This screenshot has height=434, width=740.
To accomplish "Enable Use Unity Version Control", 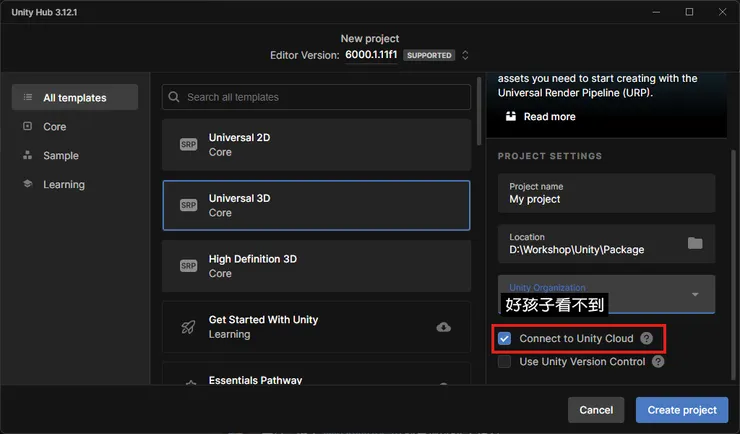I will pyautogui.click(x=505, y=362).
